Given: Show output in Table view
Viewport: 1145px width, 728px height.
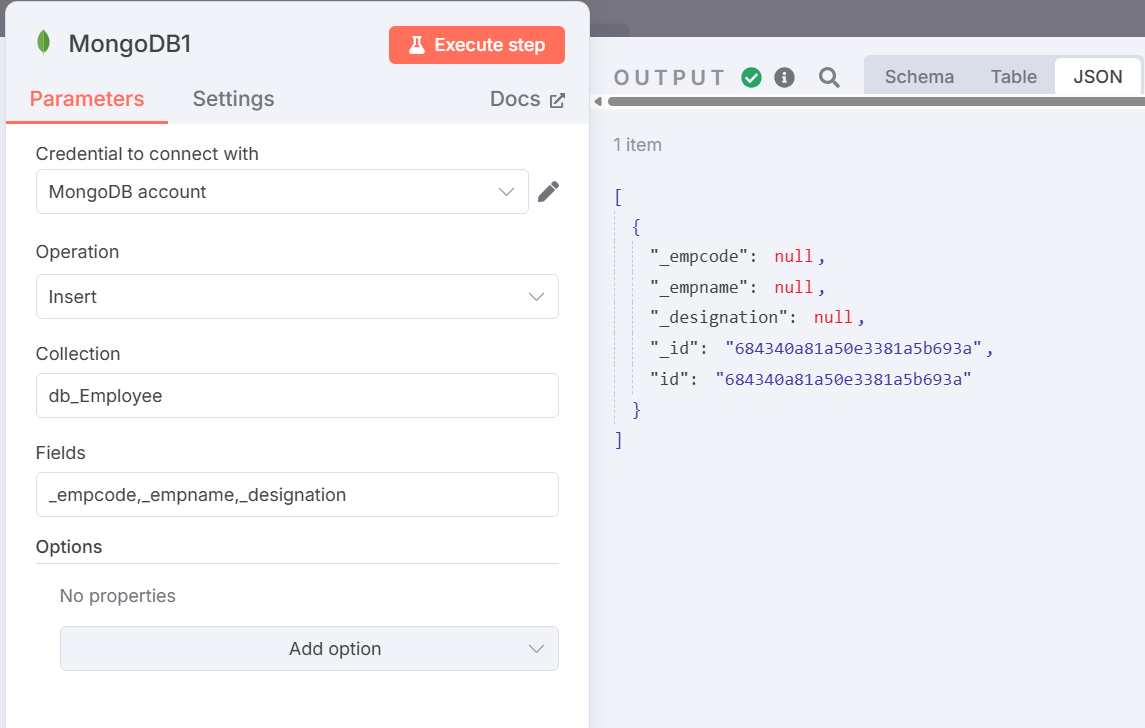Looking at the screenshot, I should click(1014, 77).
